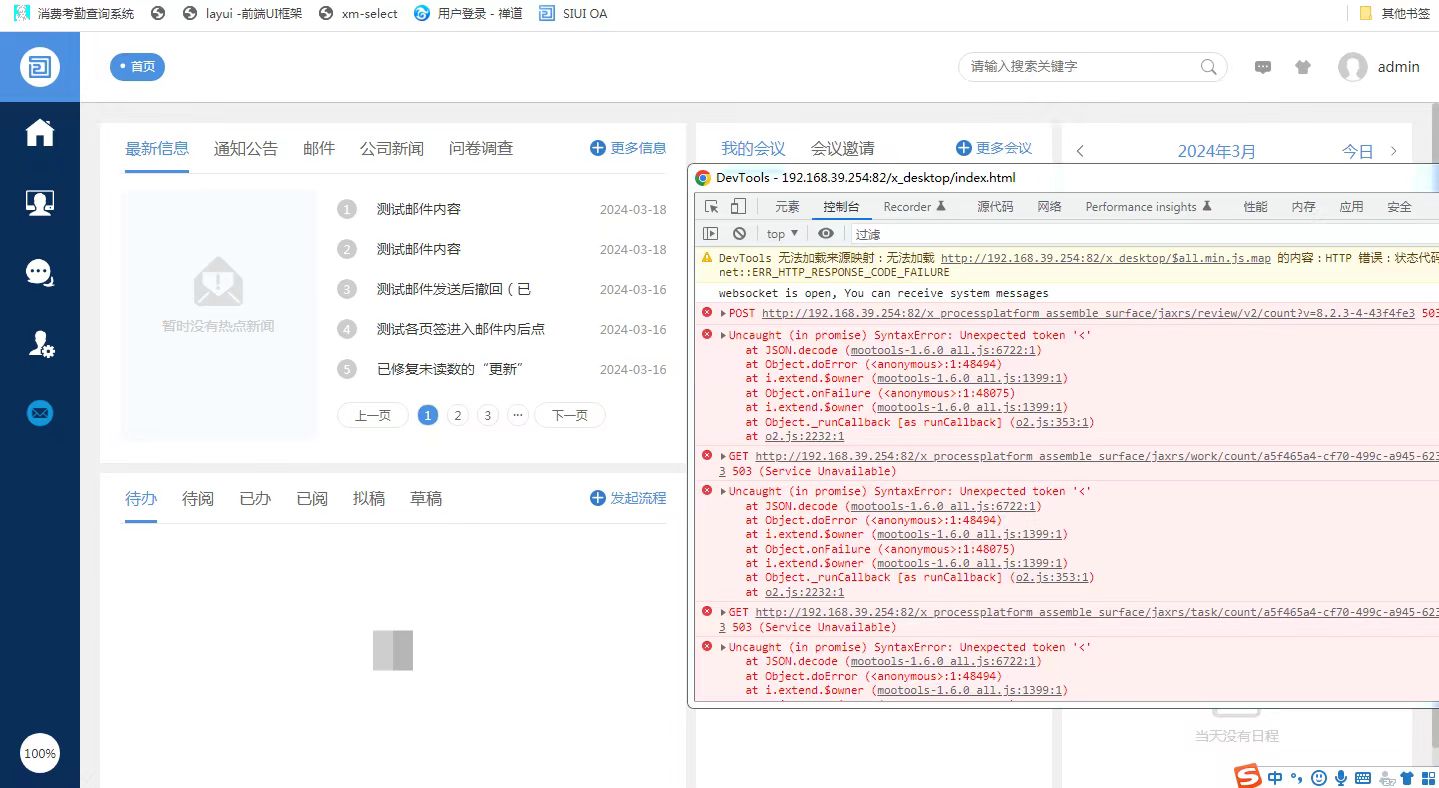Open the SIUI OA bookmark
Image resolution: width=1439 pixels, height=788 pixels.
573,14
